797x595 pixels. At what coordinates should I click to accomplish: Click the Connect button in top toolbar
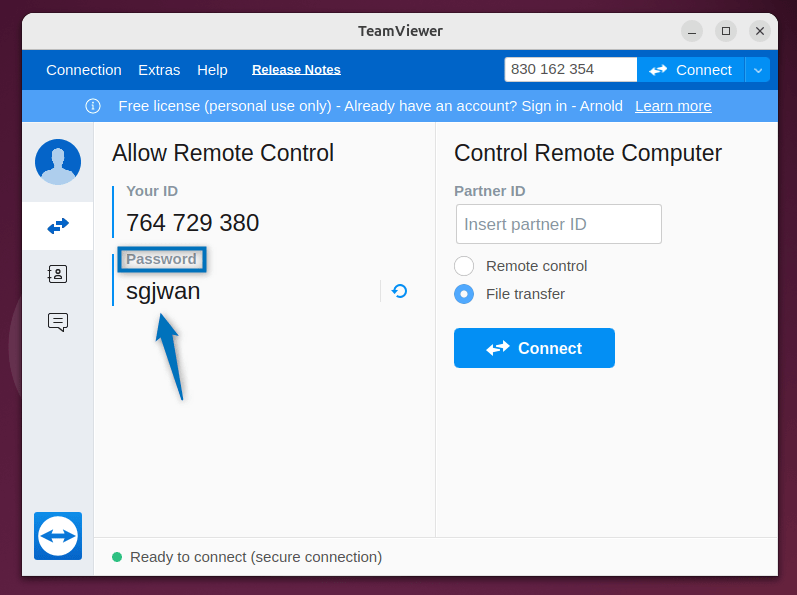point(691,70)
